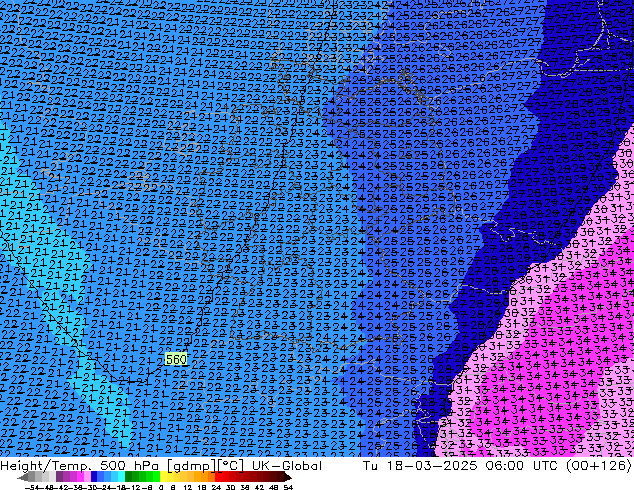Viewport: 634px width, 490px height.
Task: Click the dark blue legend swatch above -30
Action: click(94, 477)
